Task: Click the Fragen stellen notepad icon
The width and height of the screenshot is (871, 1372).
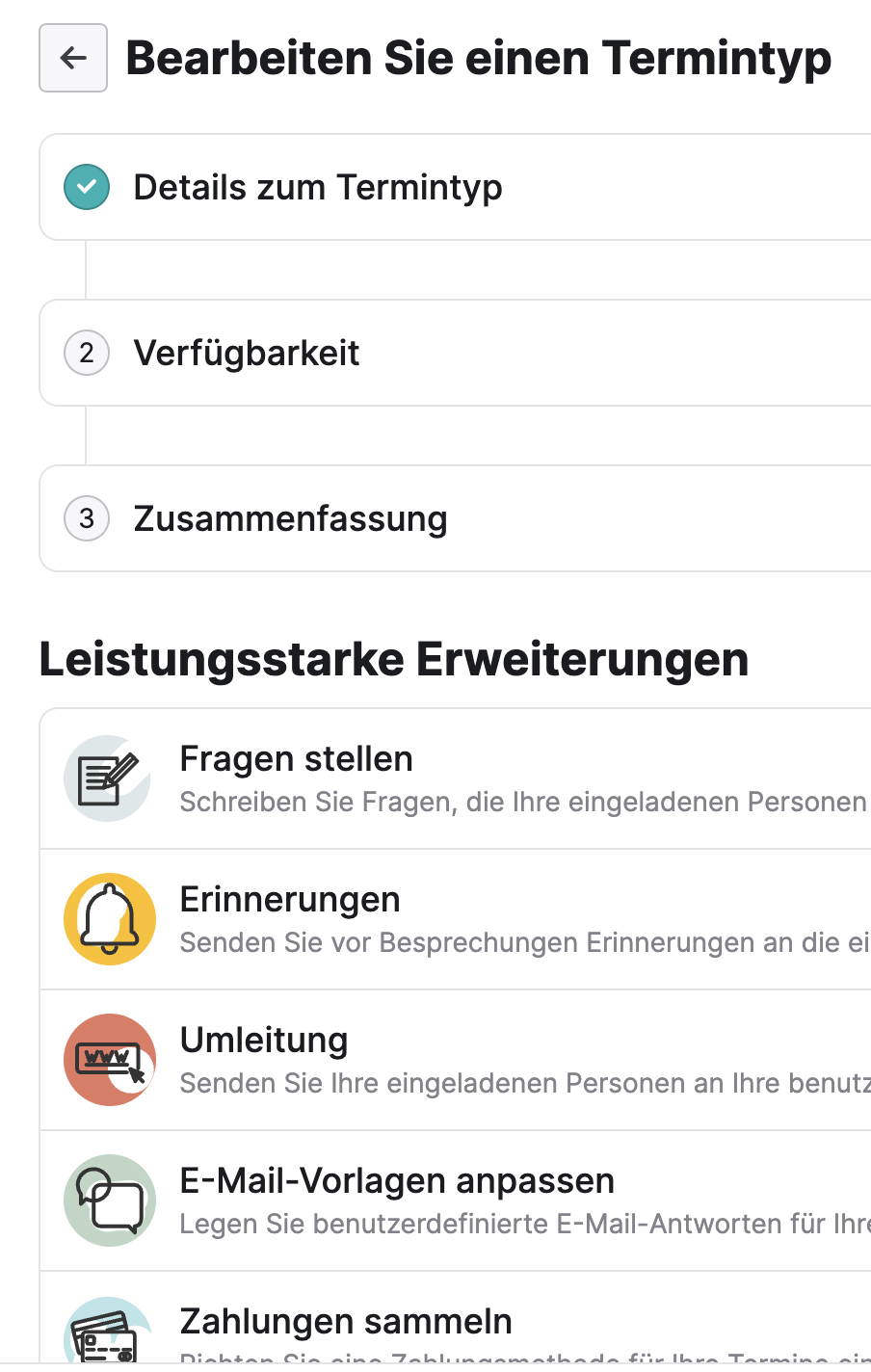Action: [109, 778]
